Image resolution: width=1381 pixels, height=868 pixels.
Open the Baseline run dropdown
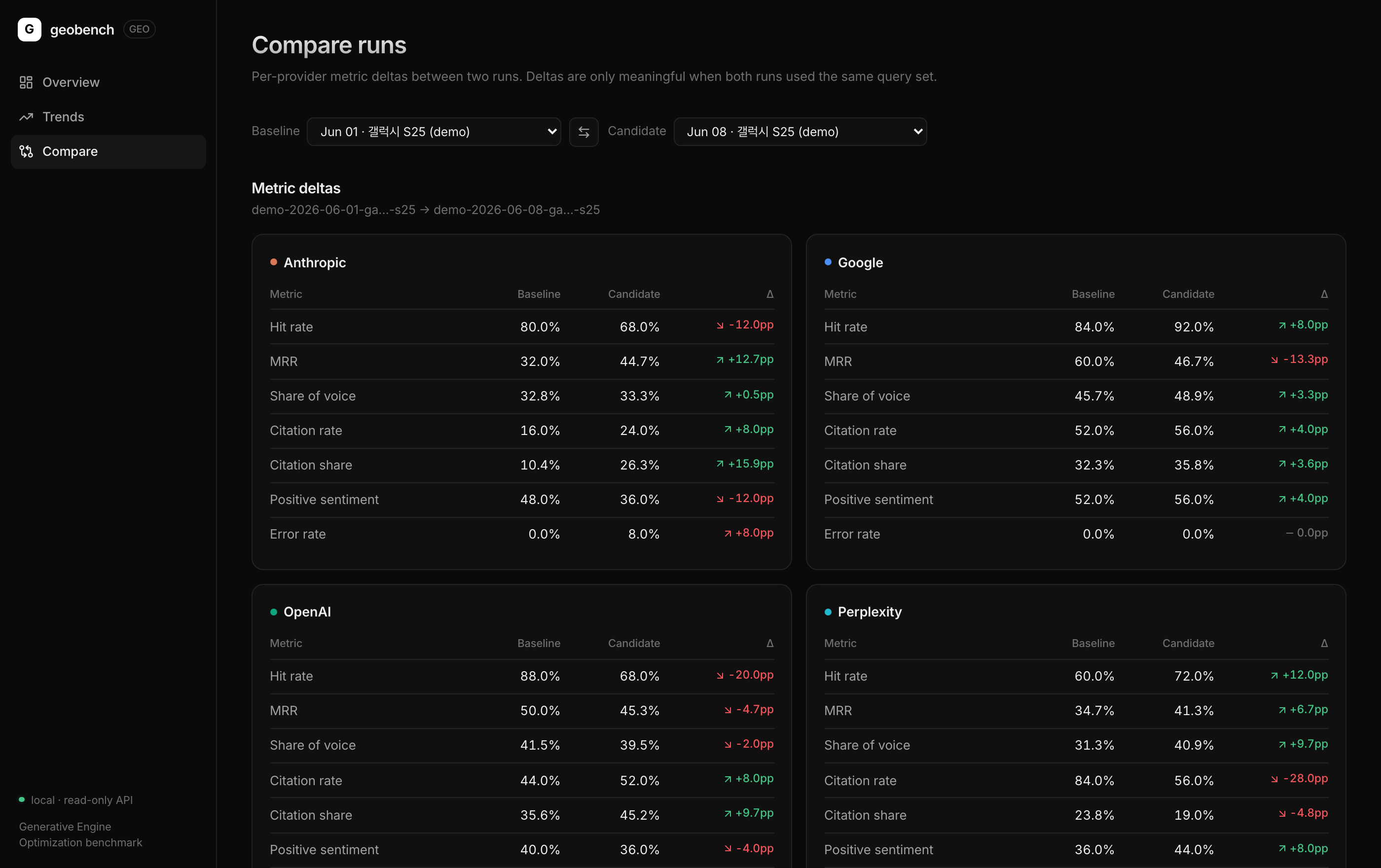pos(434,132)
